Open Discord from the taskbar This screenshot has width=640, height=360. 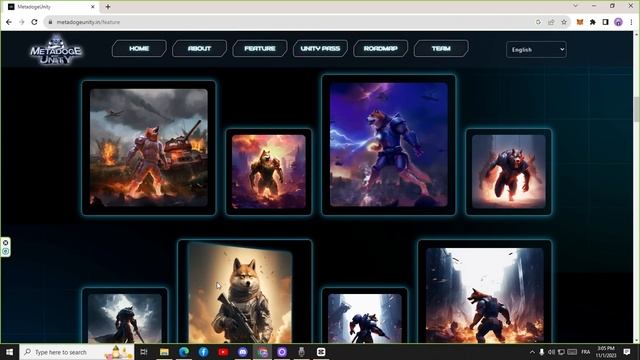click(242, 352)
